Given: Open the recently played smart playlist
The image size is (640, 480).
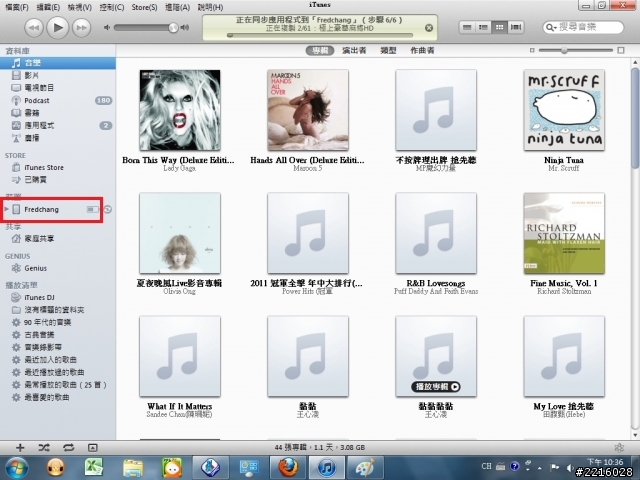Looking at the screenshot, I should pos(58,372).
